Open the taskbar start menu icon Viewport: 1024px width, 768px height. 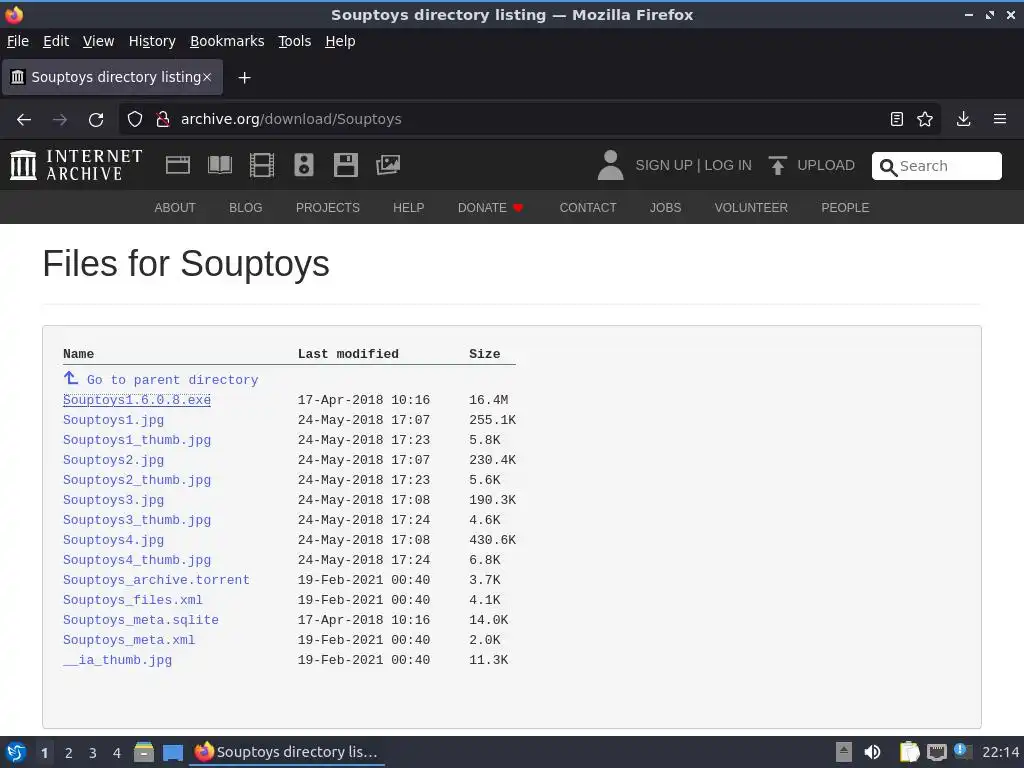16,752
